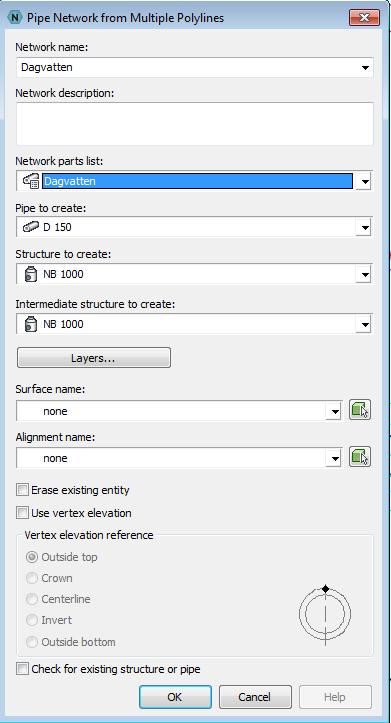The height and width of the screenshot is (723, 391).
Task: Click the alignment pick-from-drawing icon
Action: click(x=360, y=456)
